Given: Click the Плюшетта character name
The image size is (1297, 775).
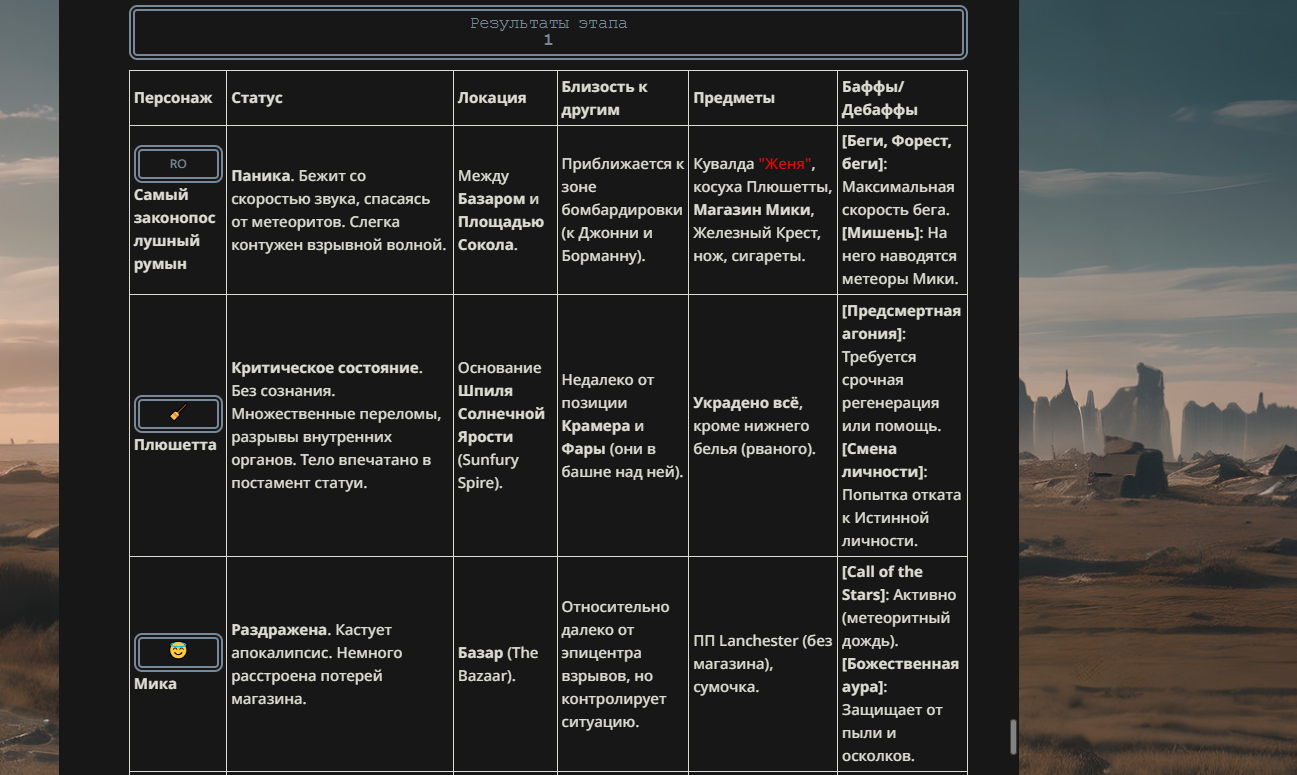Looking at the screenshot, I should [x=175, y=445].
